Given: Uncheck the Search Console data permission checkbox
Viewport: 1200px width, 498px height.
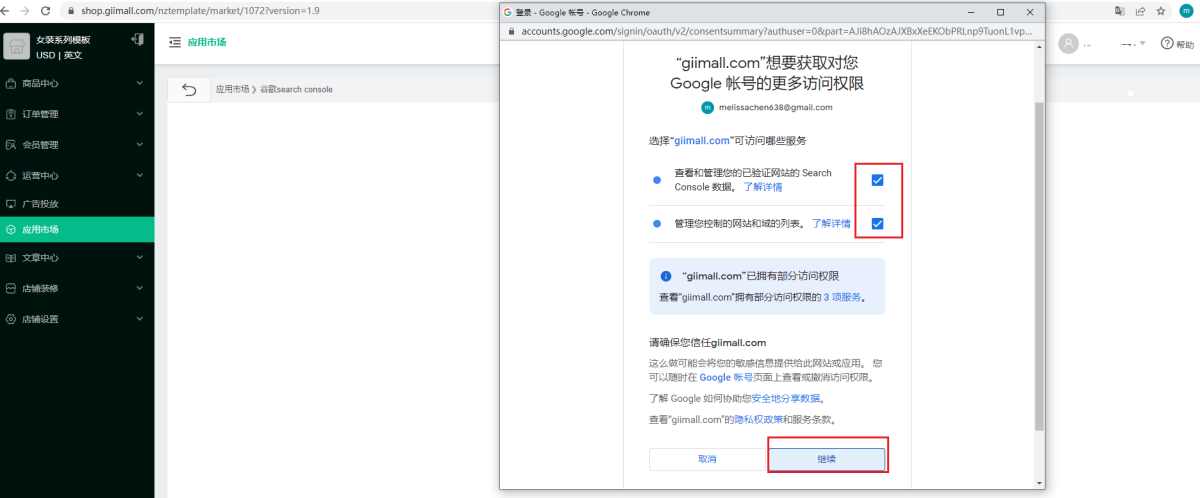Looking at the screenshot, I should pos(877,180).
